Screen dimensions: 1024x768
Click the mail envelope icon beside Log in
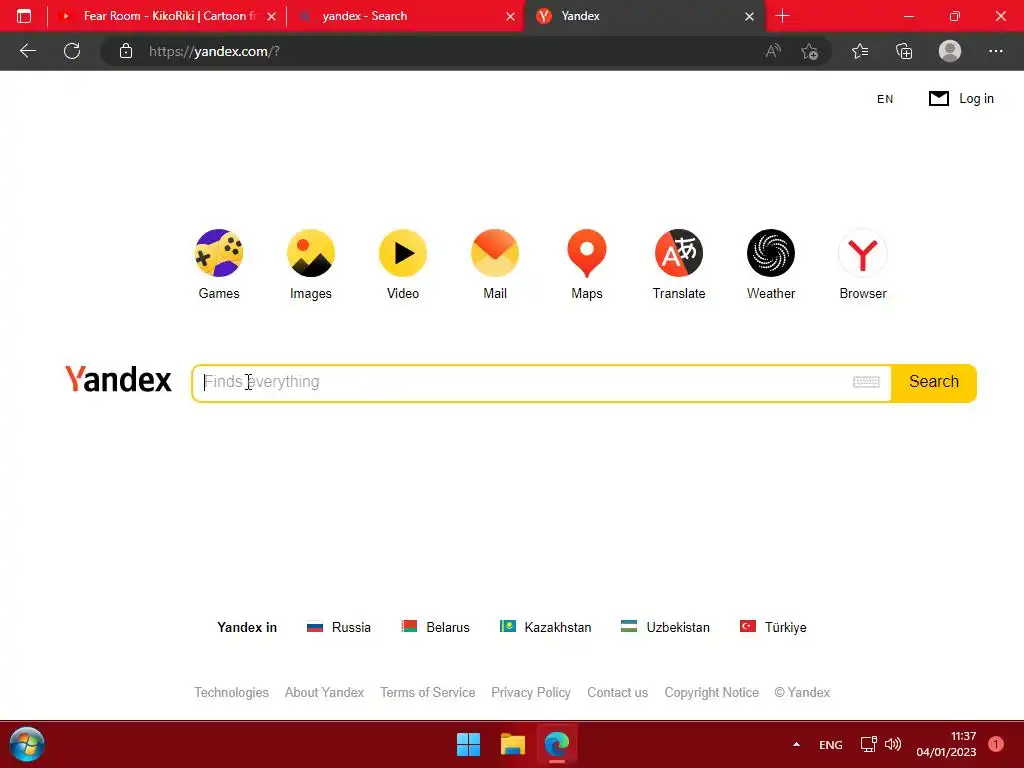[x=938, y=99]
